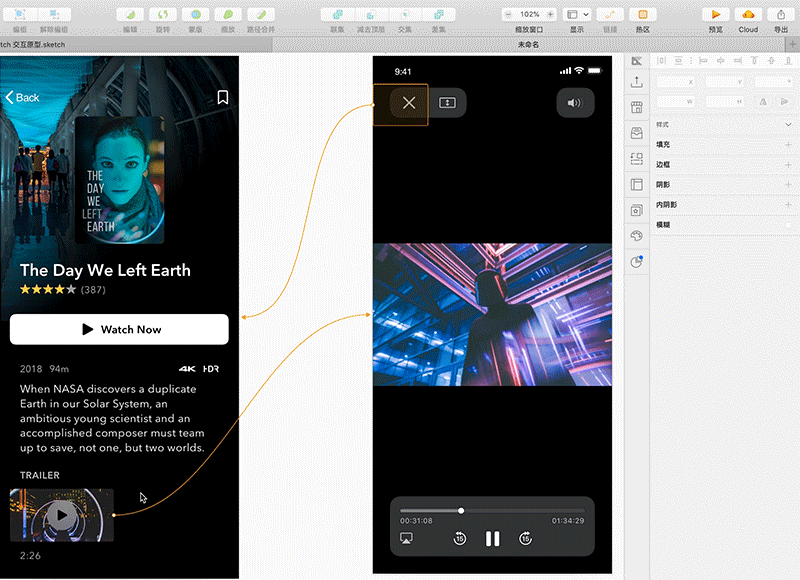Image resolution: width=800 pixels, height=580 pixels.
Task: Open the inbox drawer icon in sidebar strip
Action: click(x=636, y=133)
